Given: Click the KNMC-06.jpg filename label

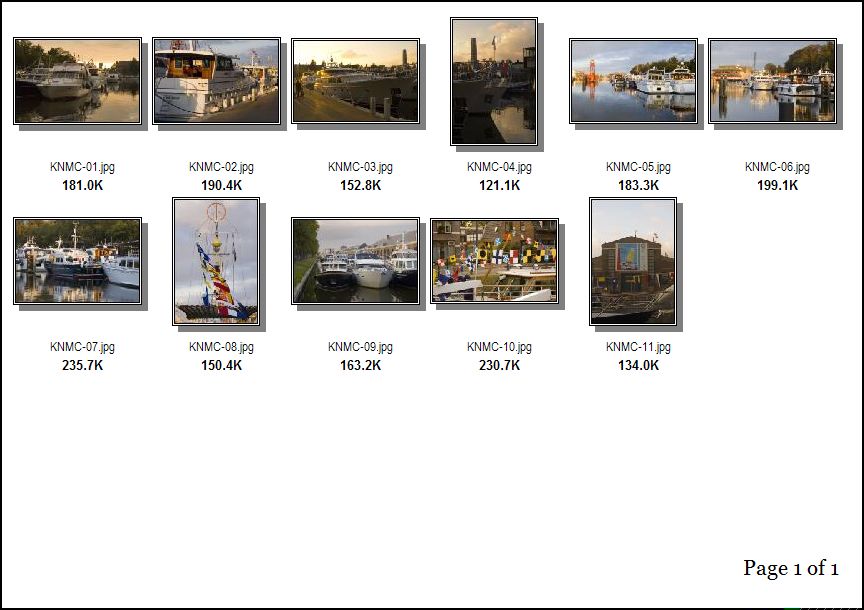Looking at the screenshot, I should (x=777, y=167).
